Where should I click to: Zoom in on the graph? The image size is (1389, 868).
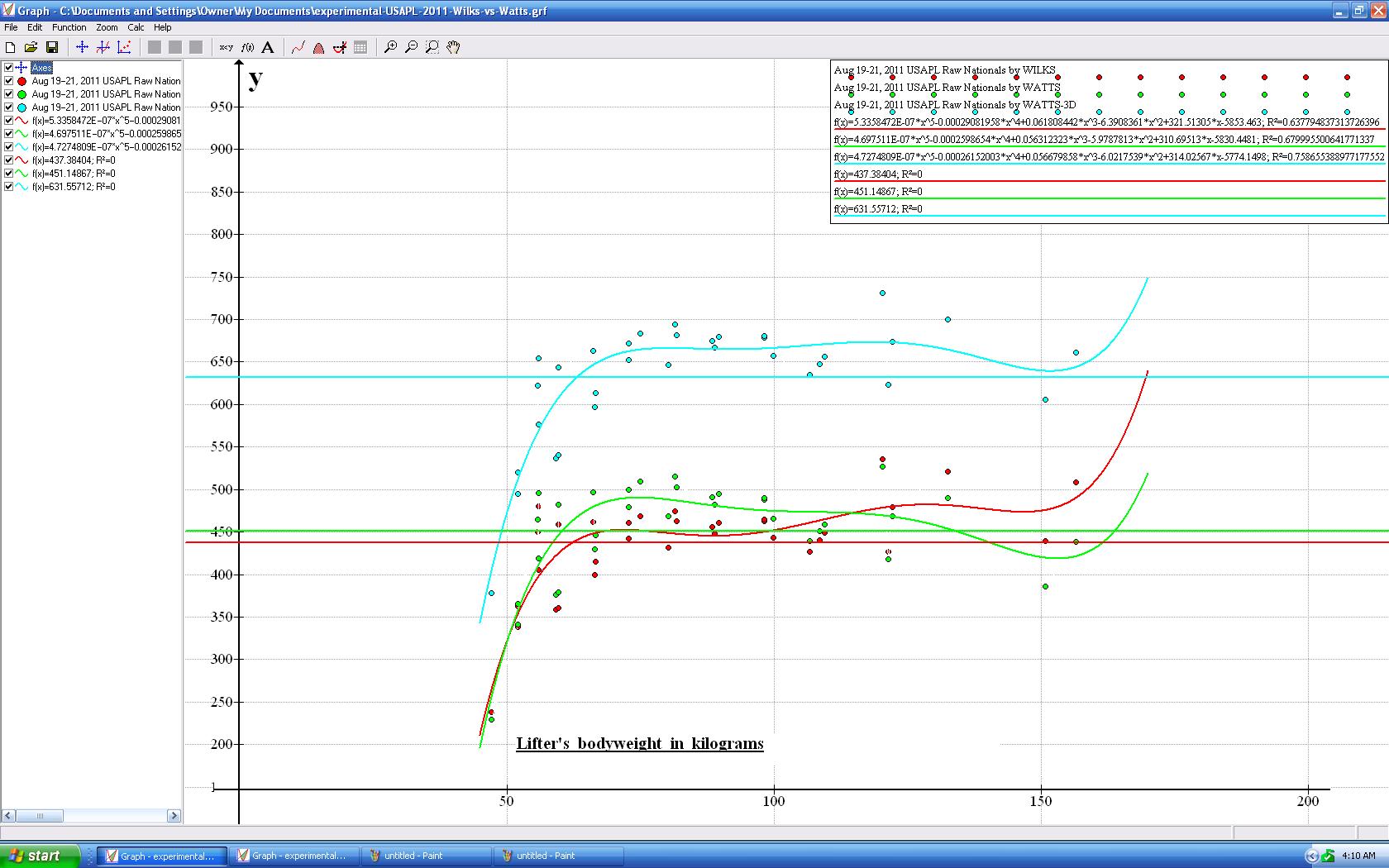pyautogui.click(x=390, y=47)
